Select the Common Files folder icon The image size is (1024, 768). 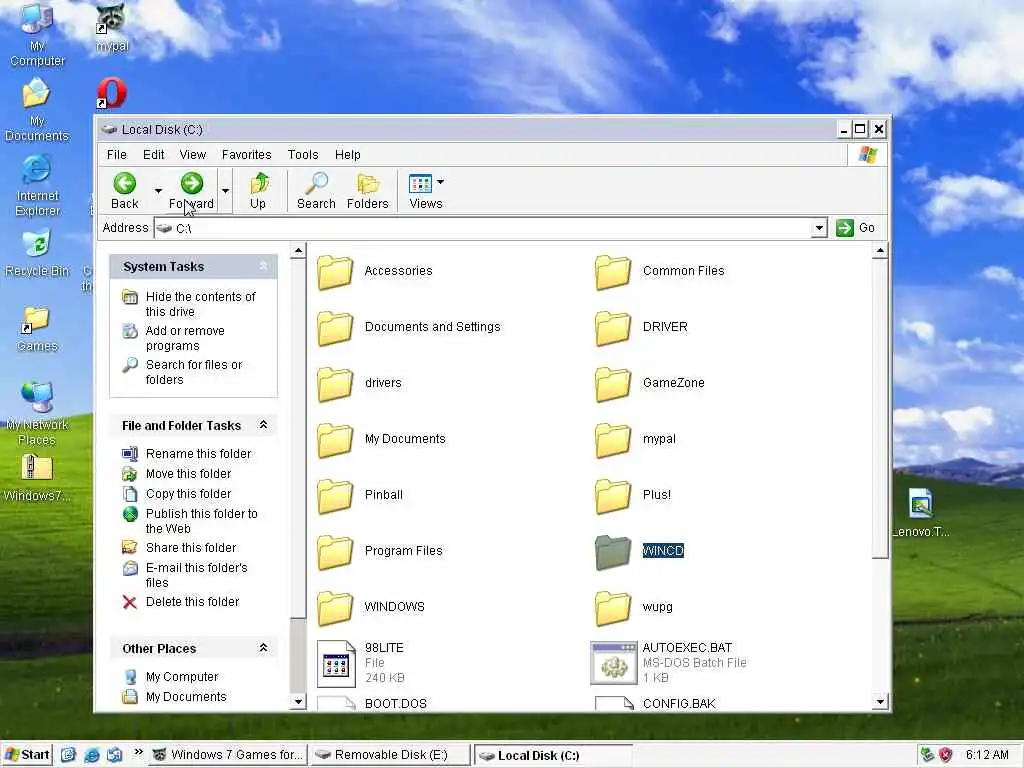613,272
